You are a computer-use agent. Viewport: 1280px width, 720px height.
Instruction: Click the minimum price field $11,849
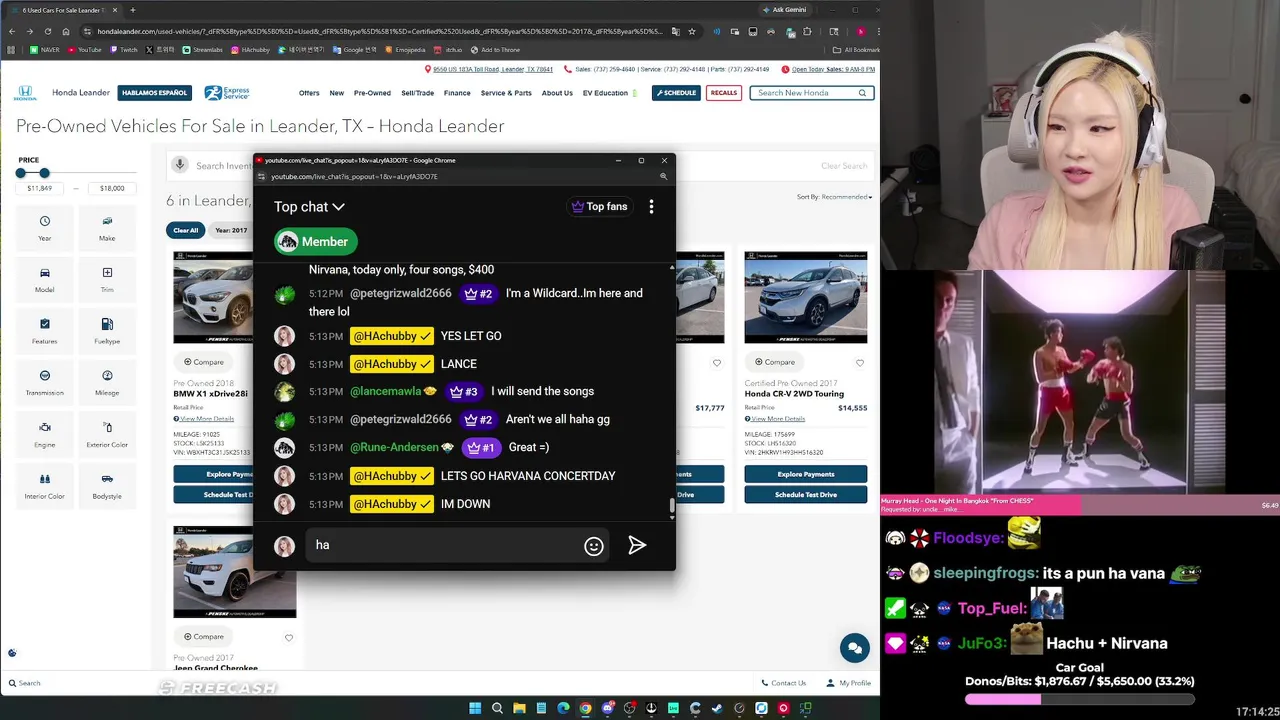tap(40, 188)
